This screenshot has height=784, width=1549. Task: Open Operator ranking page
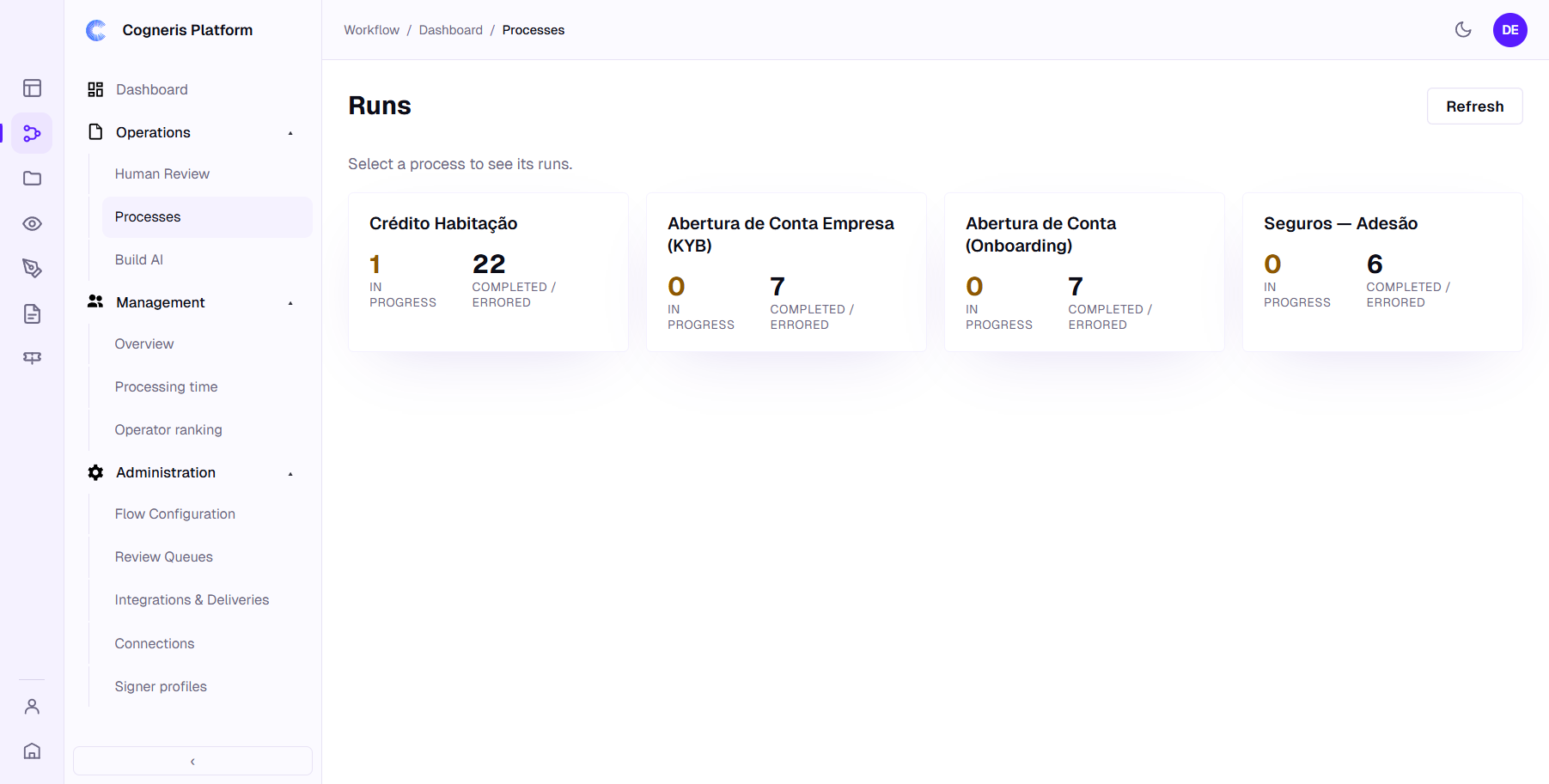[x=207, y=429]
